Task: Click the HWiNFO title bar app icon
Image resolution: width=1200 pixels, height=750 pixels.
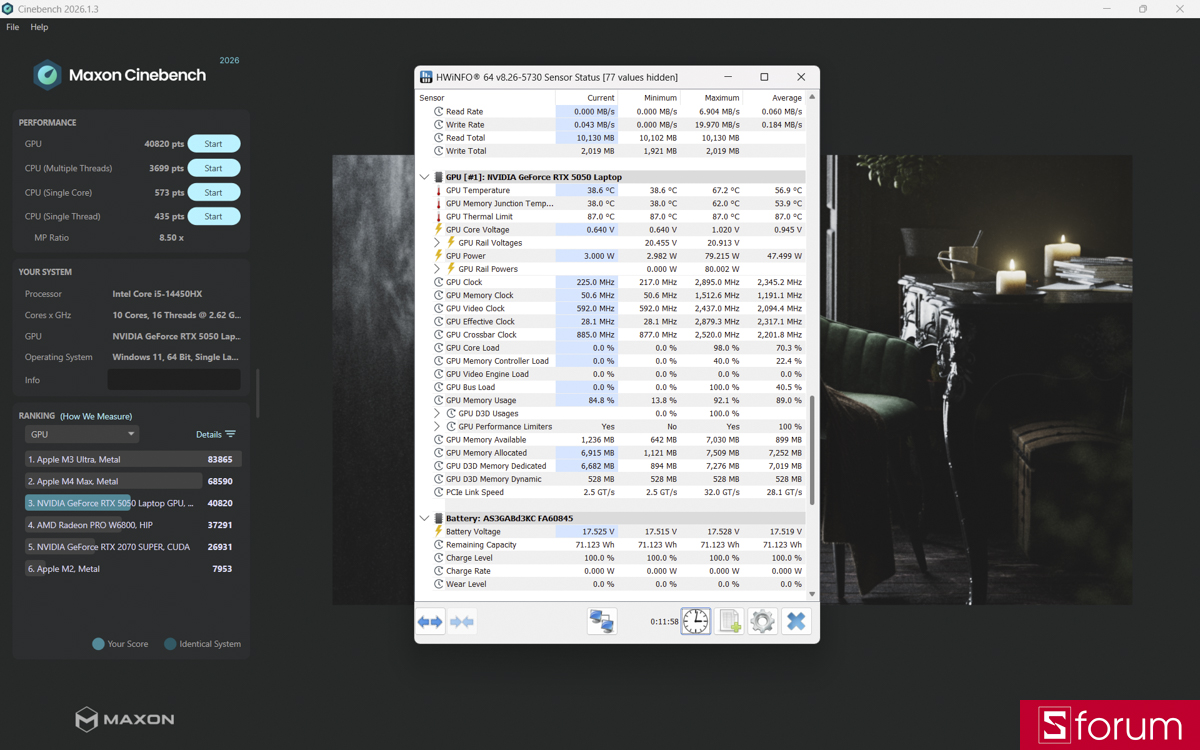Action: pos(426,77)
